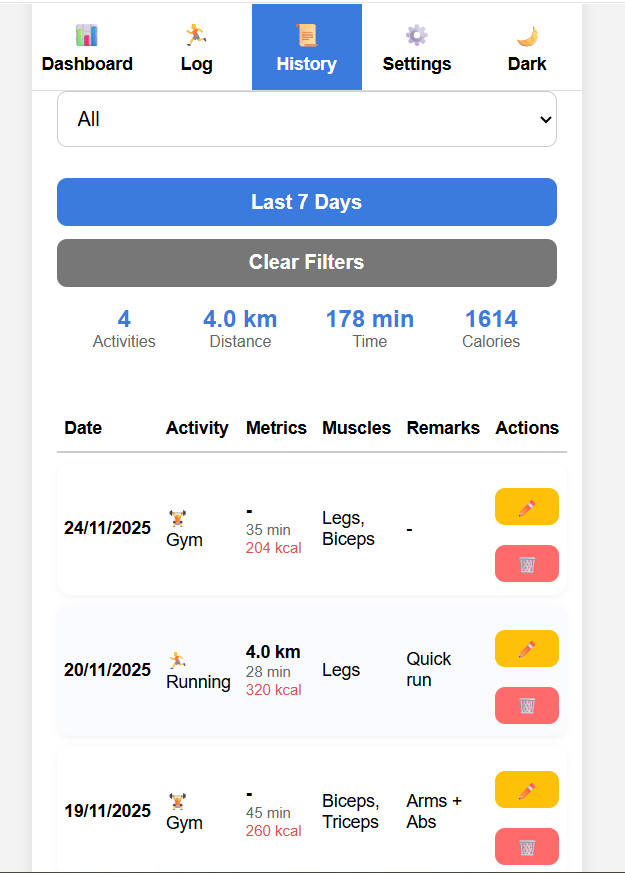
Task: Click the 4.0 km Distance stat
Action: pos(240,328)
